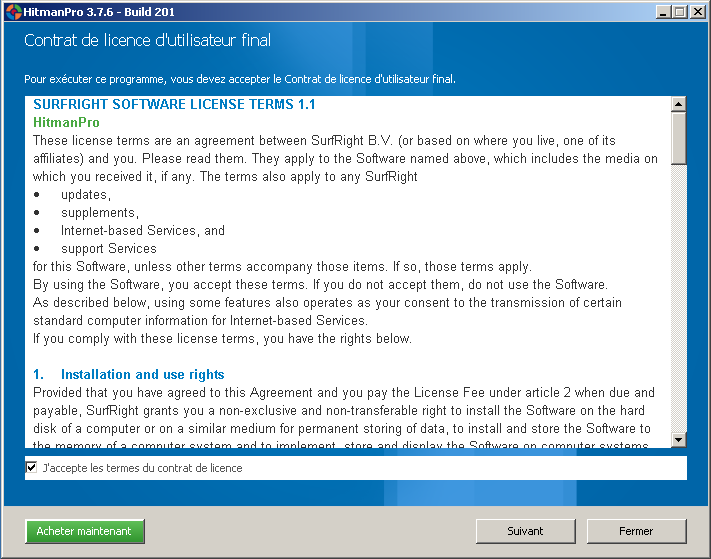Minimize the HitmanPro window
Viewport: 711px width, 559px height.
click(664, 12)
